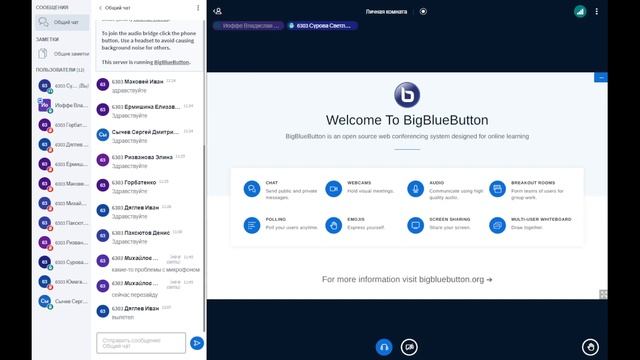The width and height of the screenshot is (640, 360).
Task: Open user menu for 6303 Дяглев...
Action: (63, 144)
